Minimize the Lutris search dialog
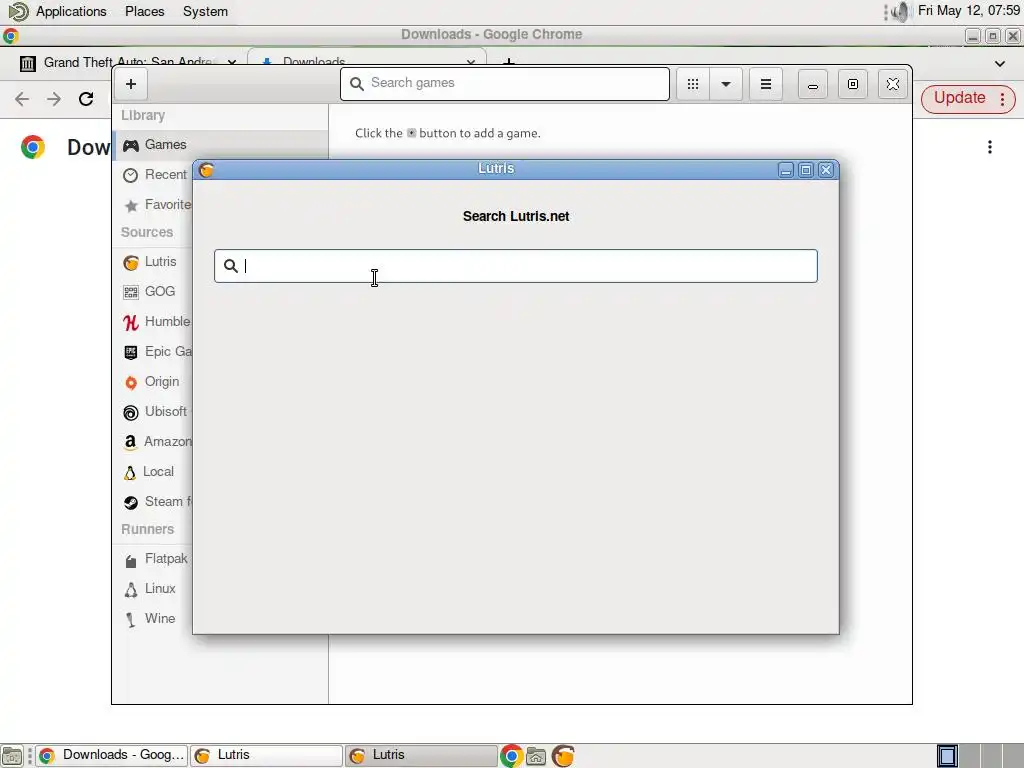Screen dimensions: 1024x768 click(786, 170)
